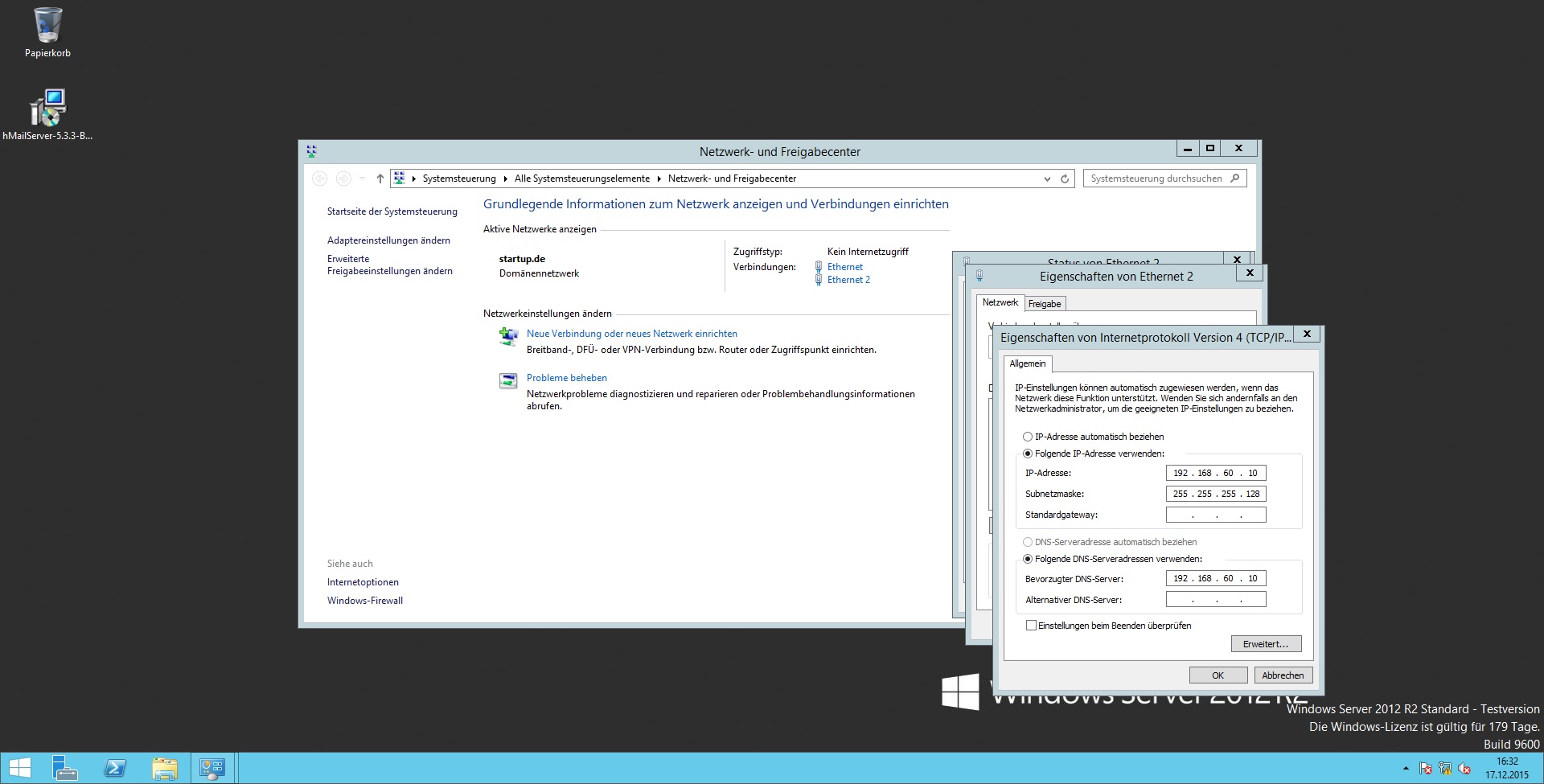Select Folgende DNS-Serveradressen verwenden
Image resolution: width=1544 pixels, height=784 pixels.
tap(1111, 559)
